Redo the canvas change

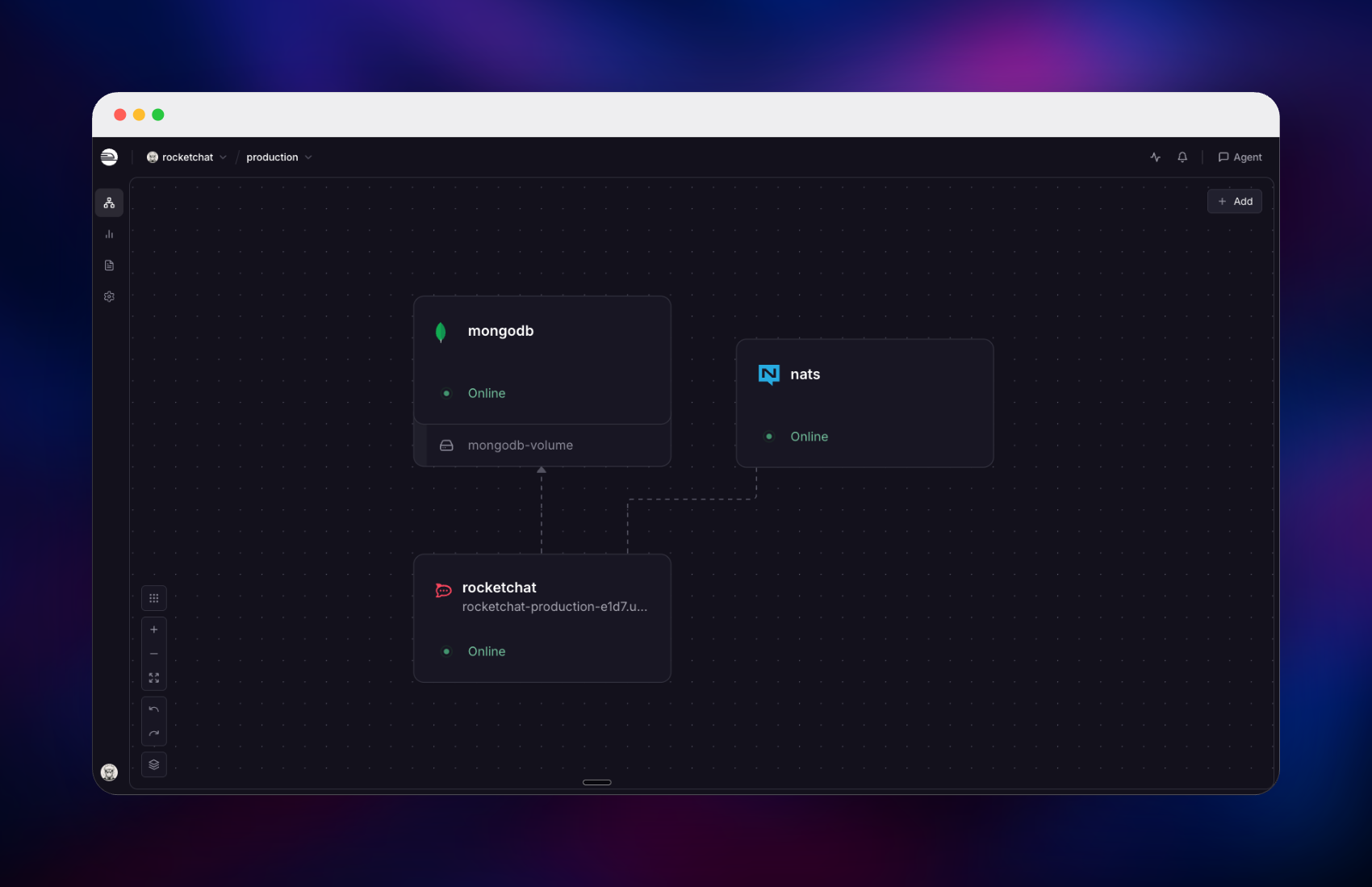[154, 734]
